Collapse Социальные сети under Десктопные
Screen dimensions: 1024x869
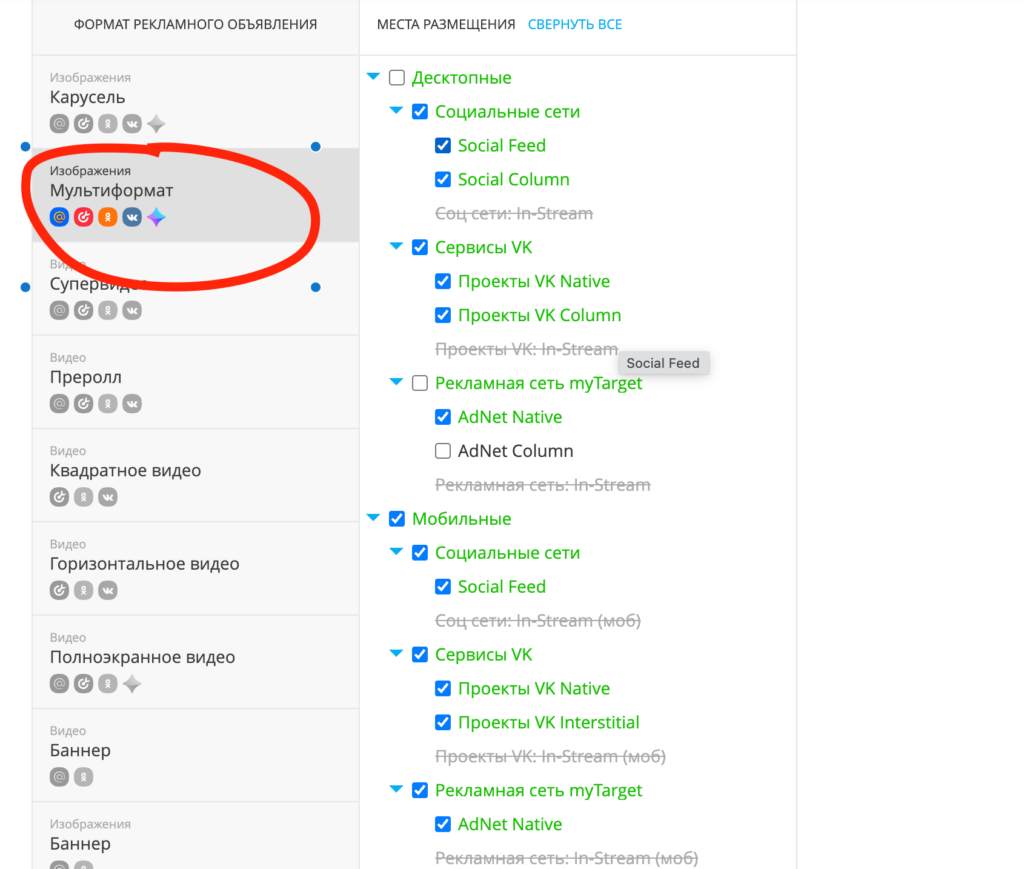[x=396, y=110]
